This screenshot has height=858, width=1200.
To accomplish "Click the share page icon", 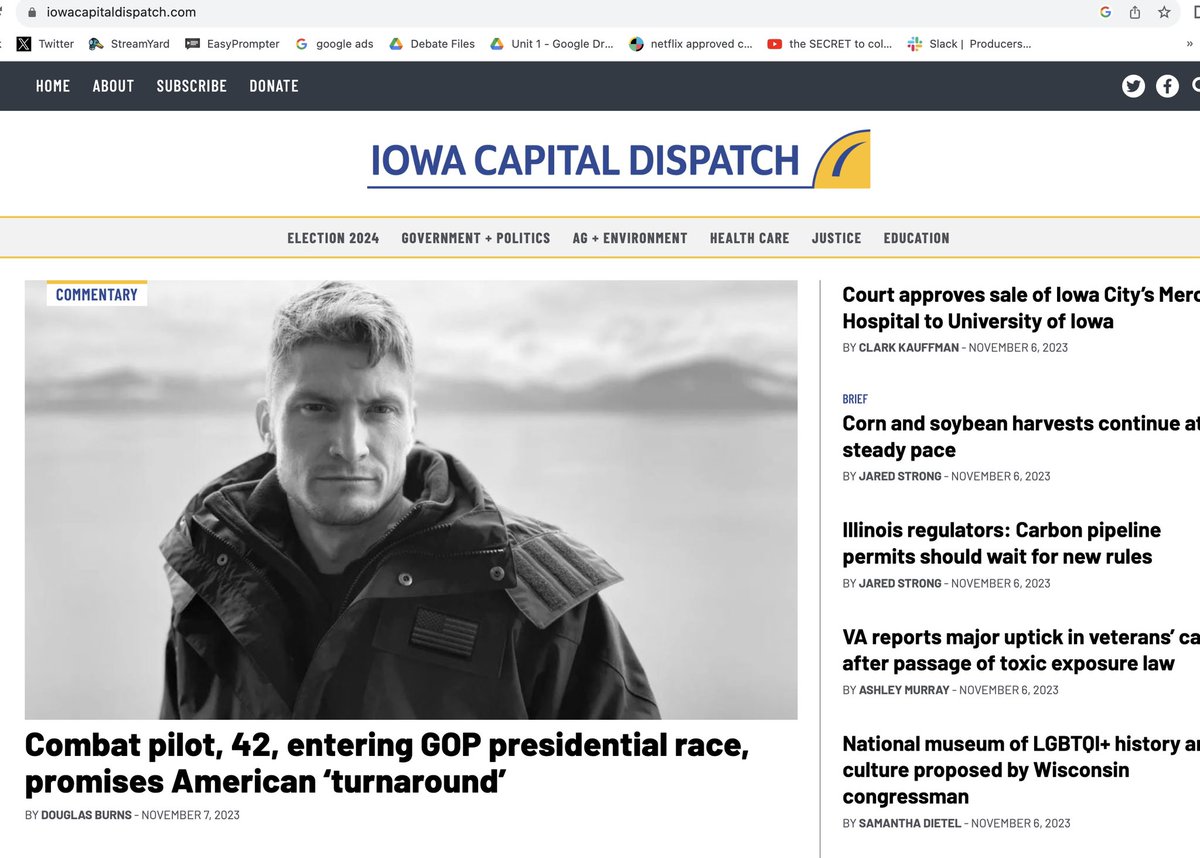I will (1135, 13).
